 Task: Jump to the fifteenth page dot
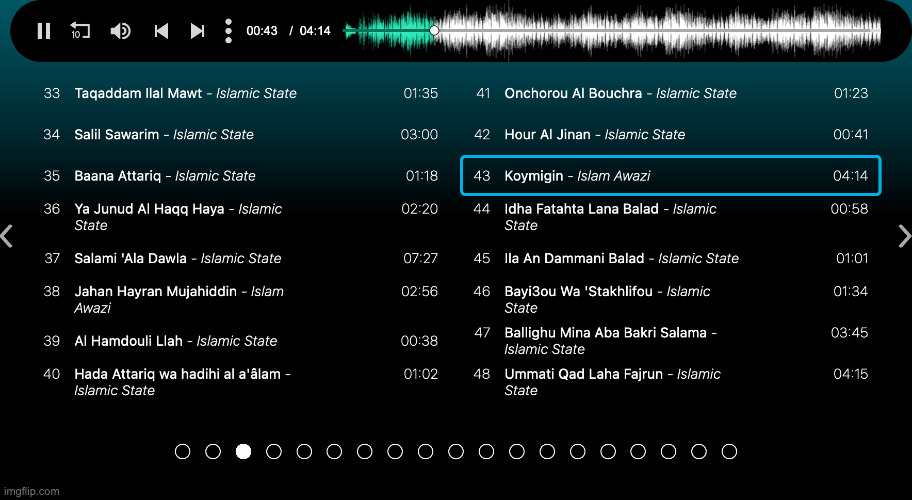pyautogui.click(x=608, y=452)
